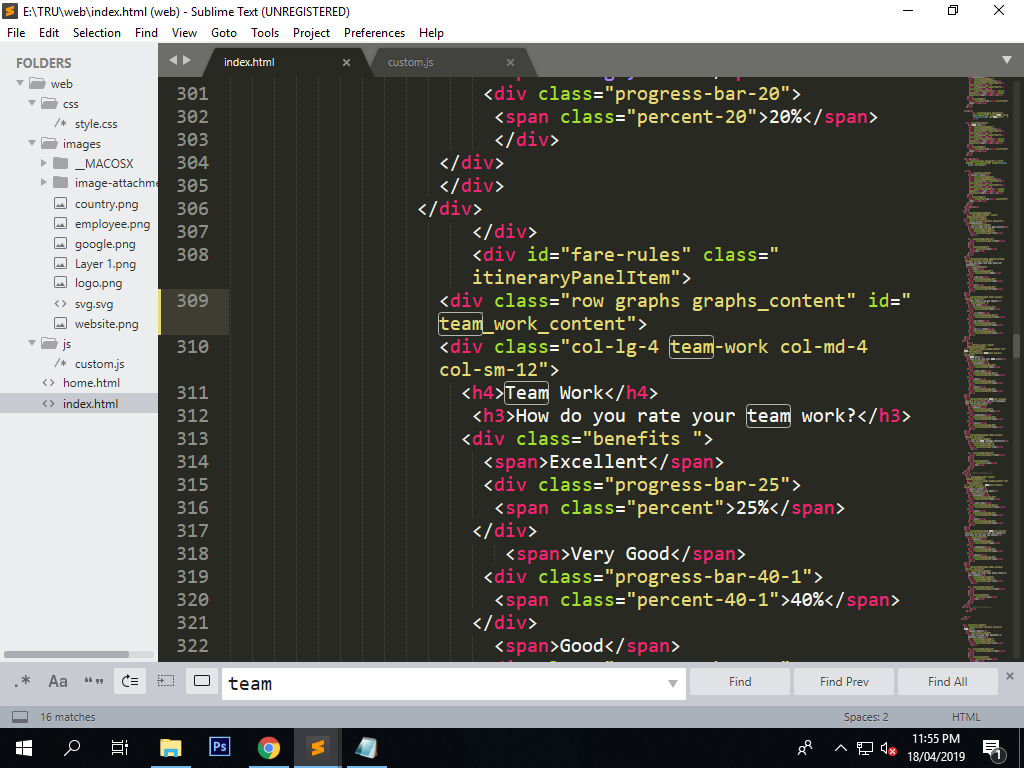Toggle regular expression search option
The height and width of the screenshot is (768, 1024).
(23, 682)
